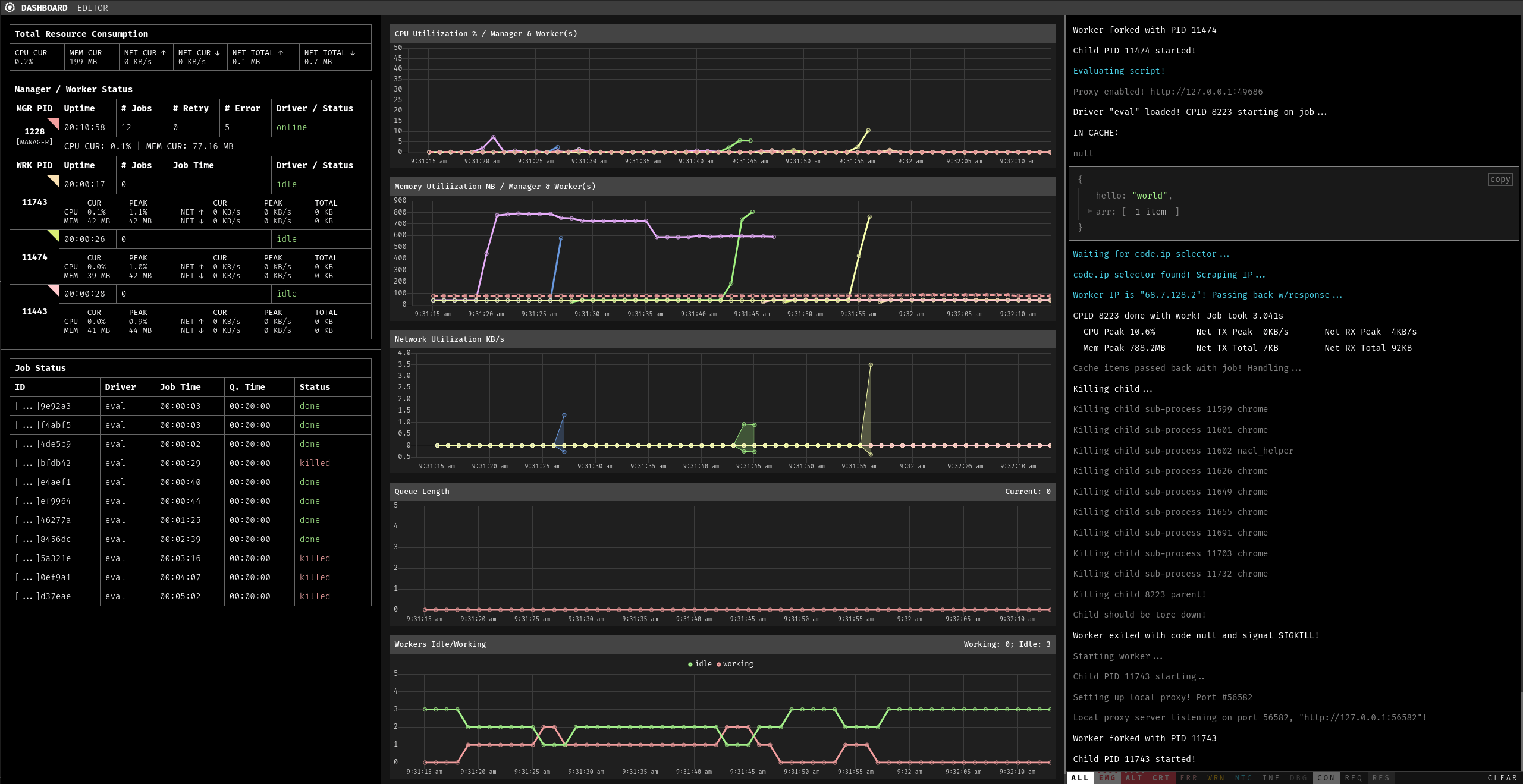Click the yellow corner marker on worker 11743
Image resolution: width=1523 pixels, height=784 pixels.
tap(55, 180)
